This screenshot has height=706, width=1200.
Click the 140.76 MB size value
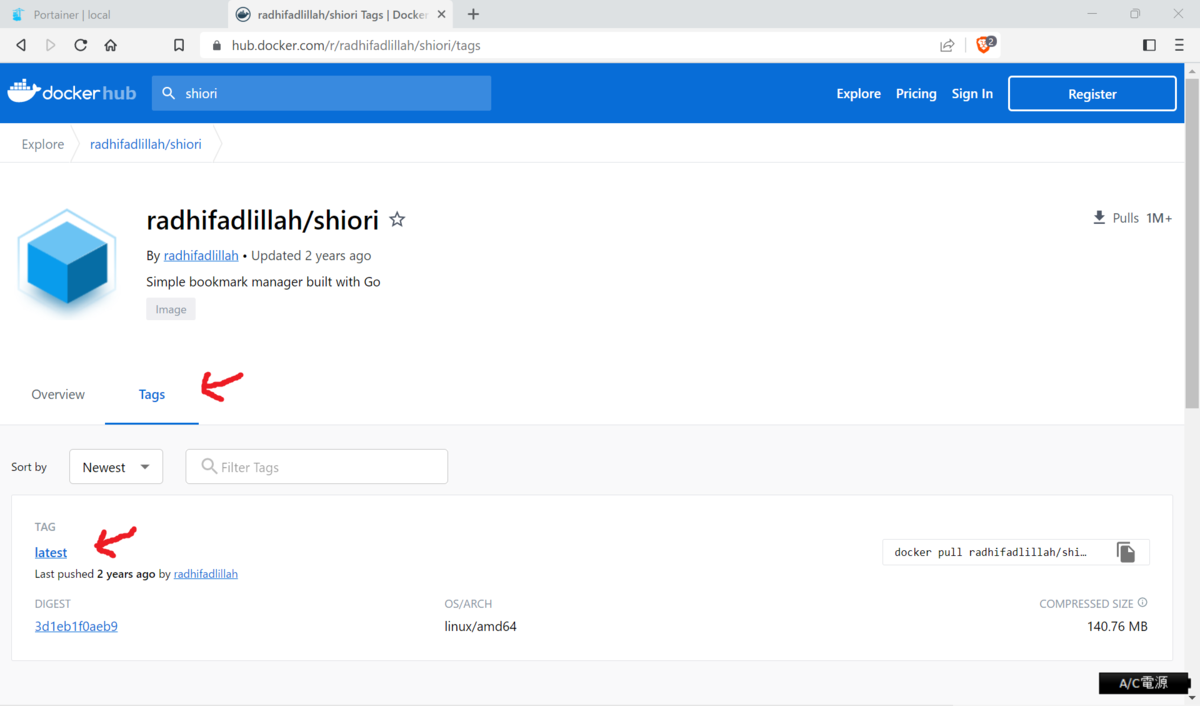pyautogui.click(x=1117, y=626)
